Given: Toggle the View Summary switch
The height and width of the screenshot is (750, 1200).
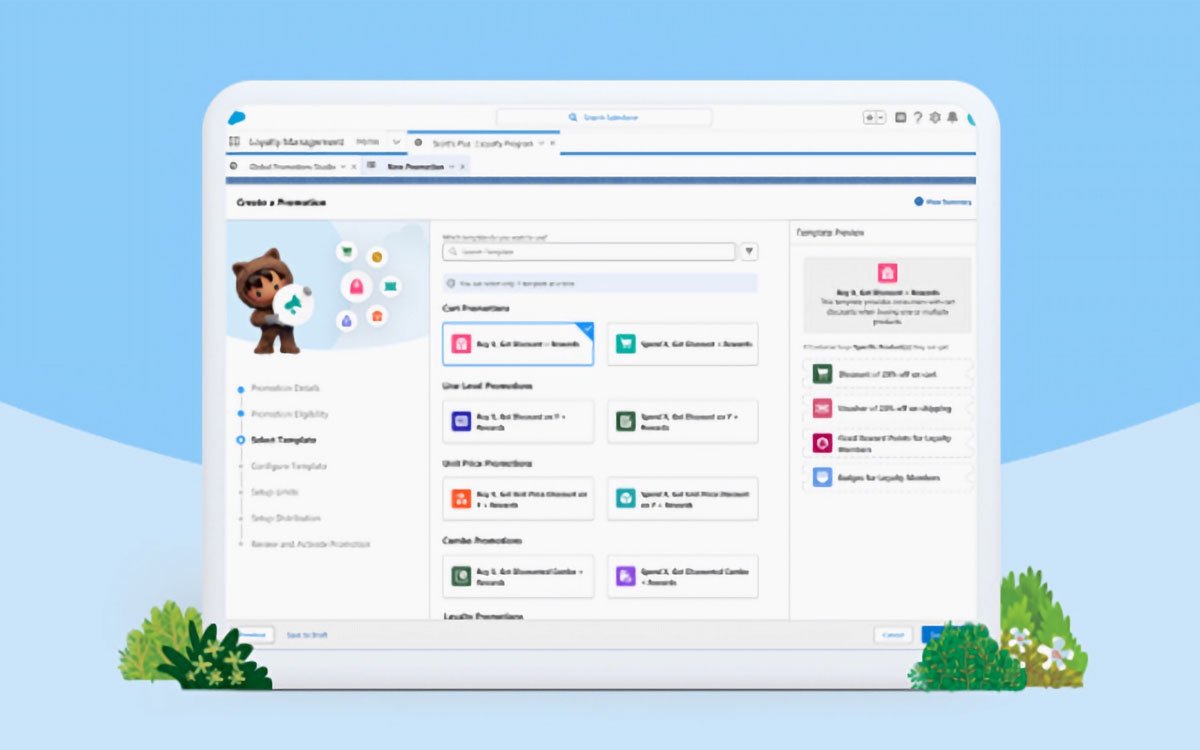Looking at the screenshot, I should (x=919, y=202).
